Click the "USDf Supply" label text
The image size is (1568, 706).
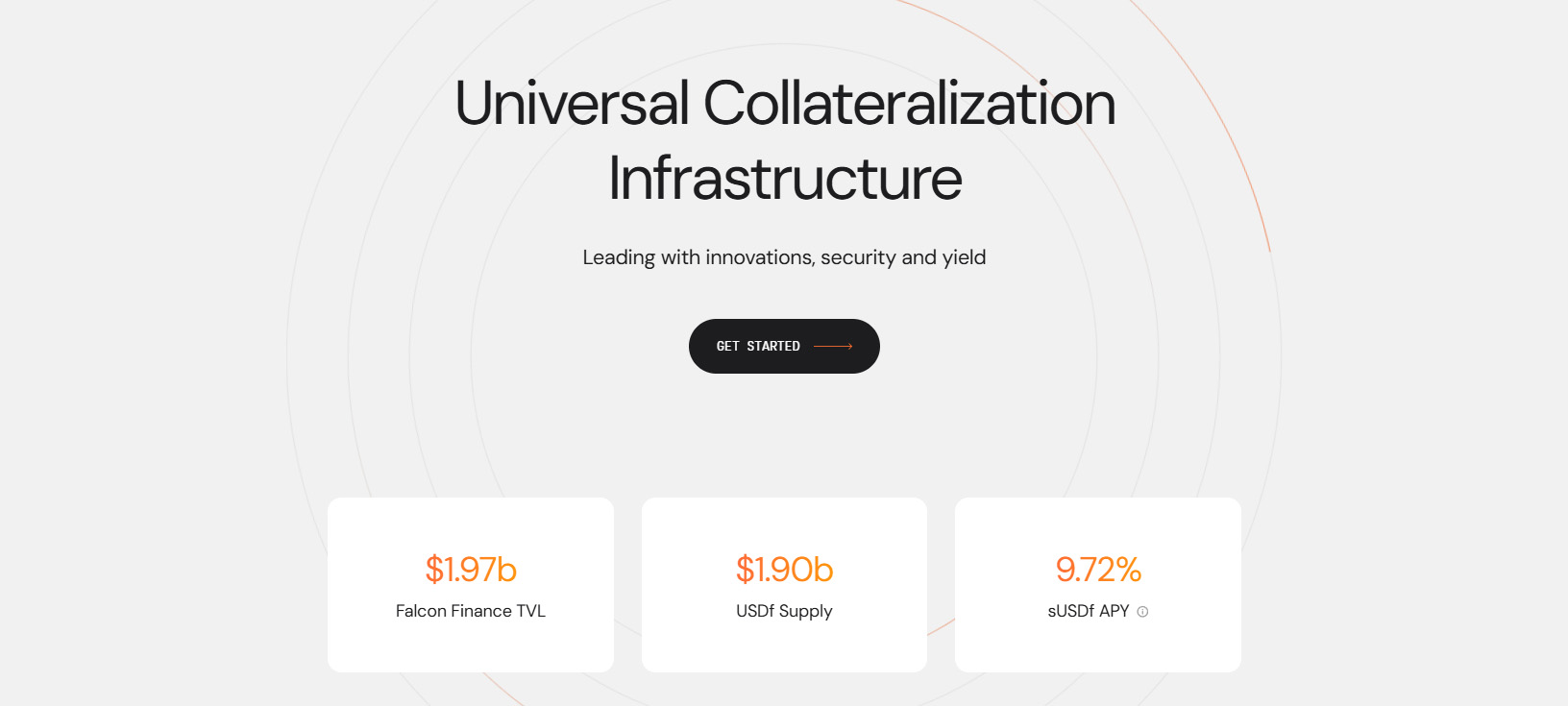tap(784, 611)
